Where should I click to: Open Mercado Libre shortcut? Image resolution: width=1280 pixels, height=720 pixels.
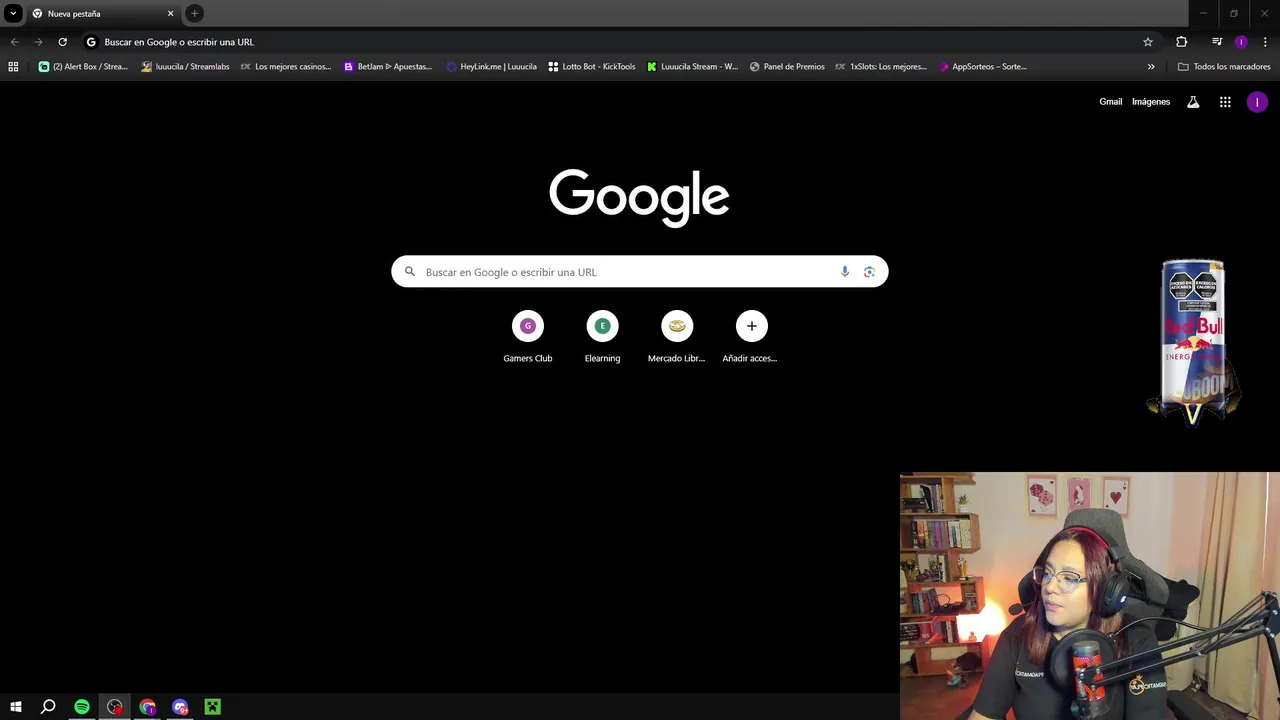point(677,337)
